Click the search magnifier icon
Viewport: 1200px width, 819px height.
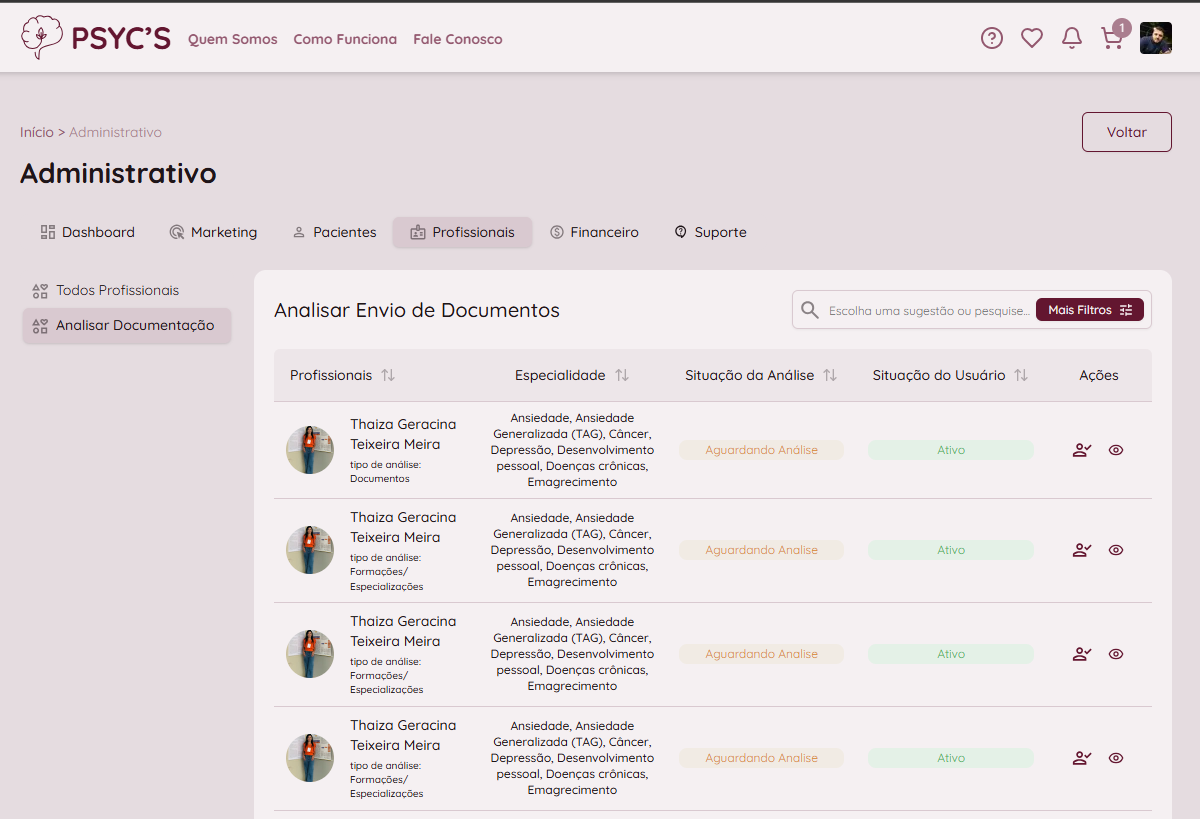click(x=810, y=310)
